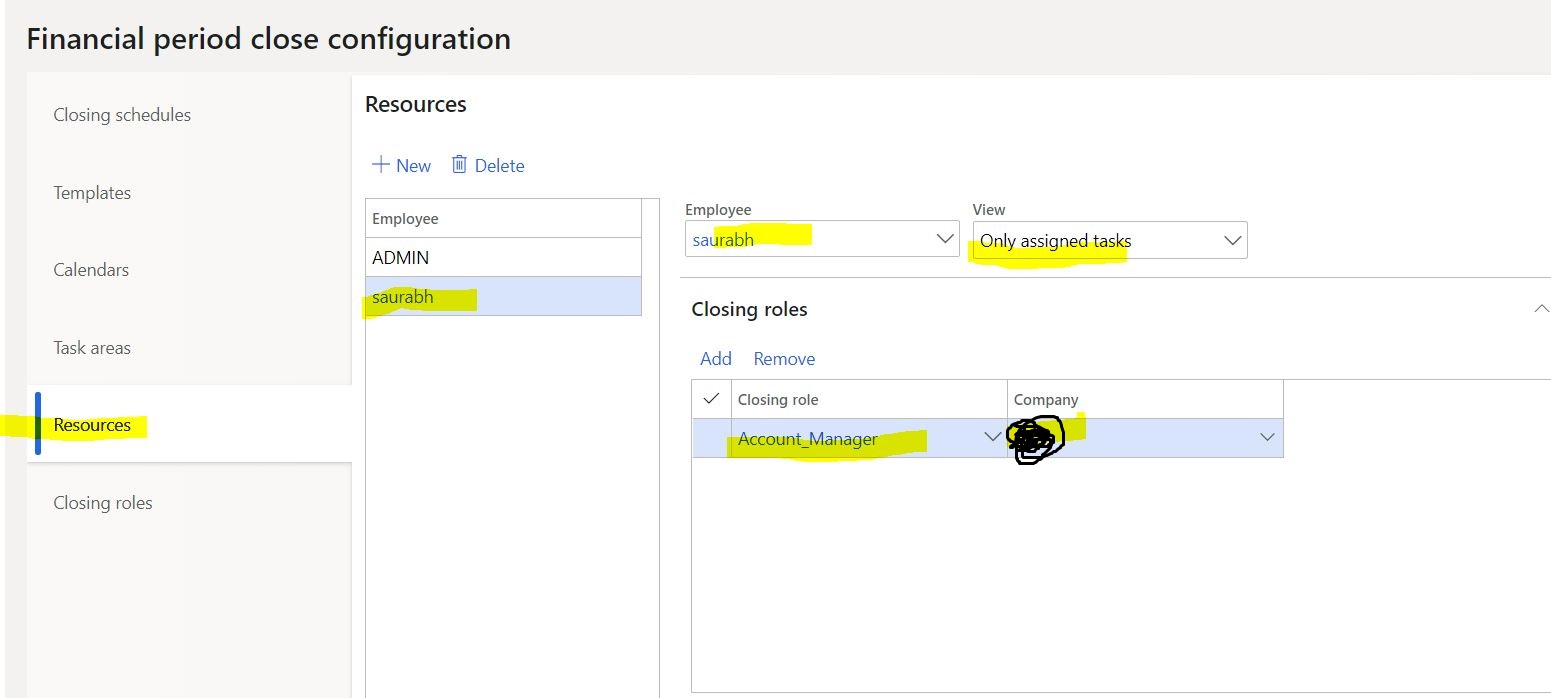1551x698 pixels.
Task: Open the Closing schedules page
Action: pos(121,114)
